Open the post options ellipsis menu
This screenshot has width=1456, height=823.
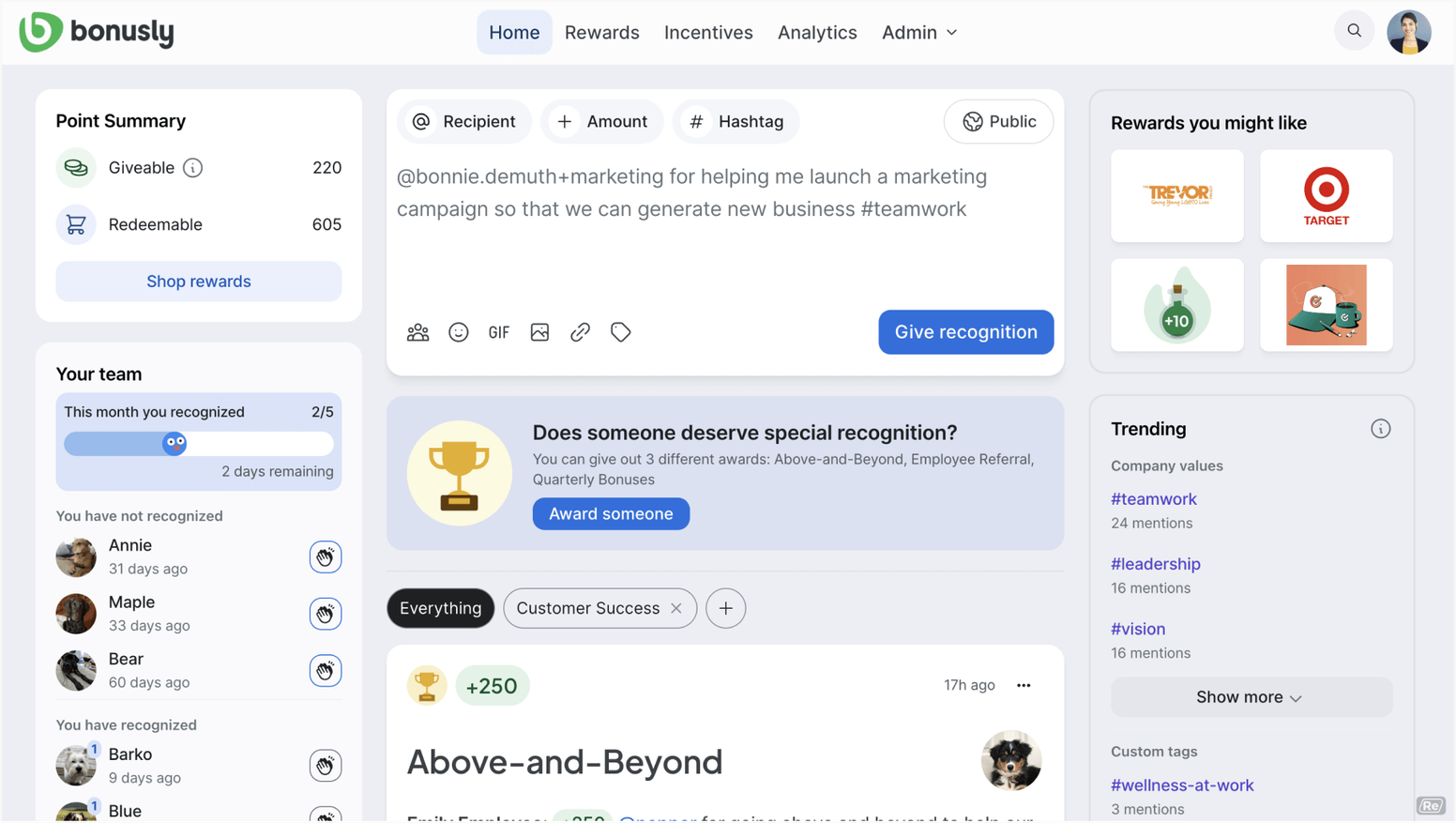coord(1024,686)
